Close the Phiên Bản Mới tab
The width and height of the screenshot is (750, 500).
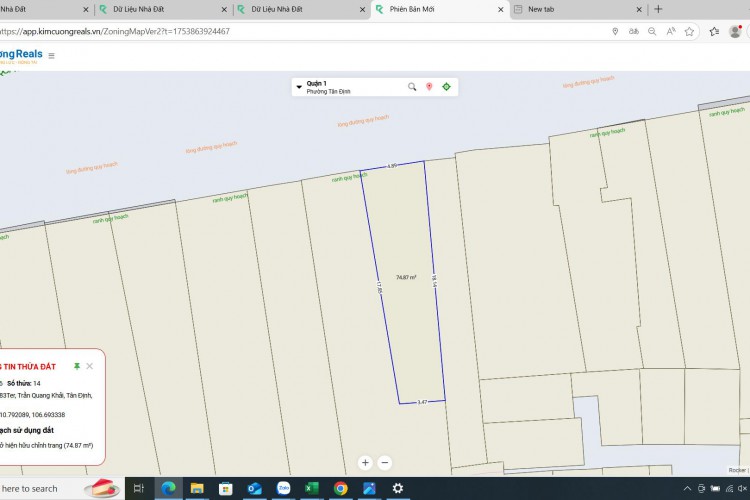[501, 9]
